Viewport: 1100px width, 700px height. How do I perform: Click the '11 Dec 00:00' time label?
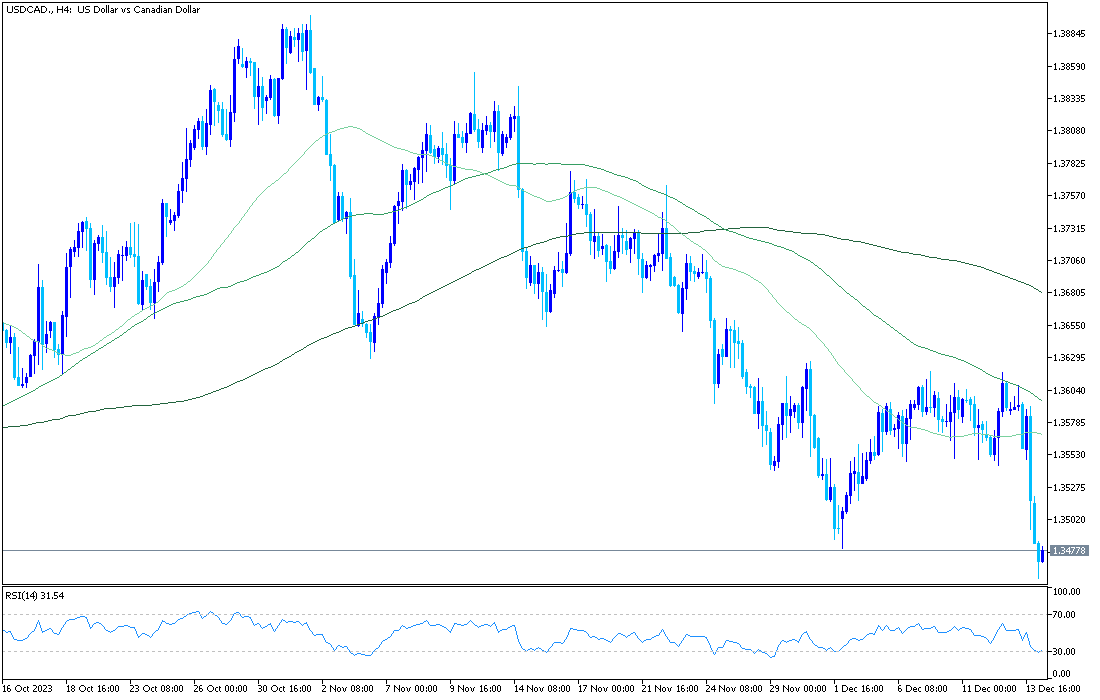pos(989,689)
